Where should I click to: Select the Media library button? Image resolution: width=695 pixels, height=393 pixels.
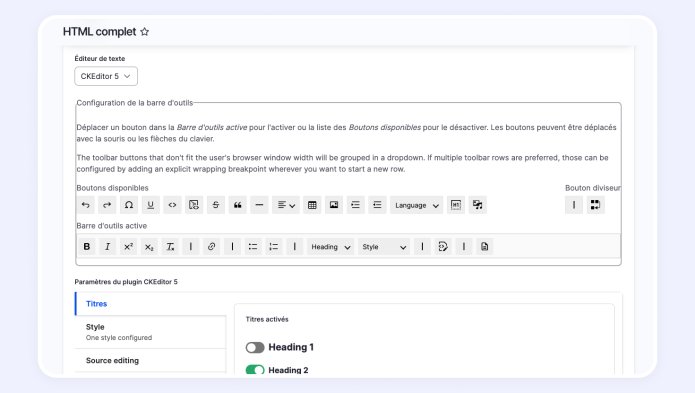tap(477, 205)
